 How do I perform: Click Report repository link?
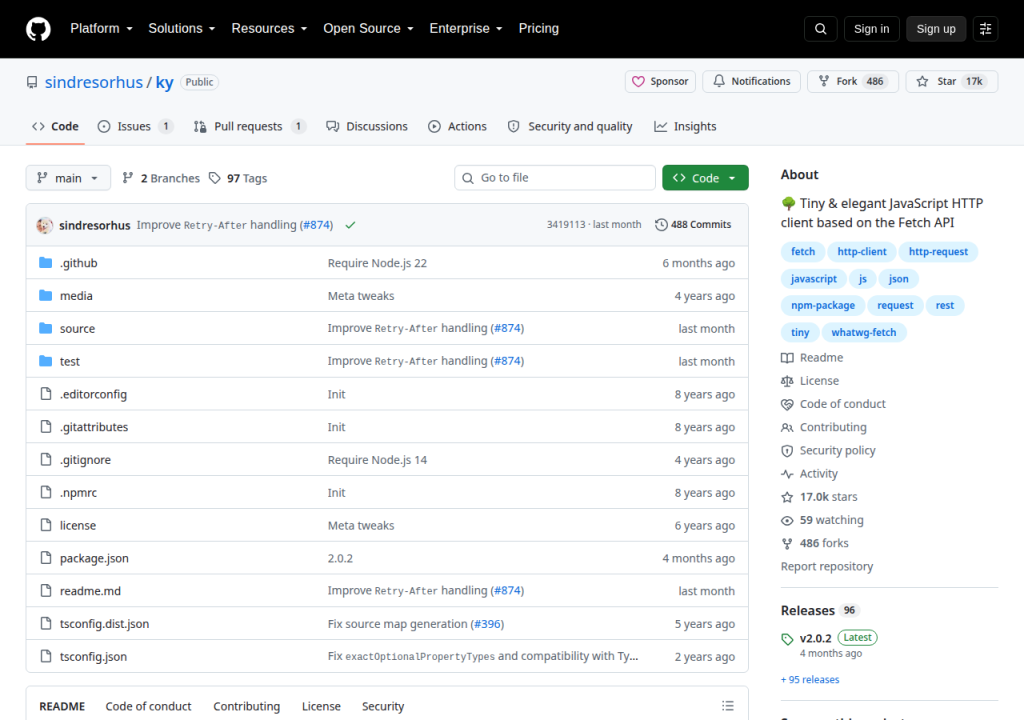827,566
